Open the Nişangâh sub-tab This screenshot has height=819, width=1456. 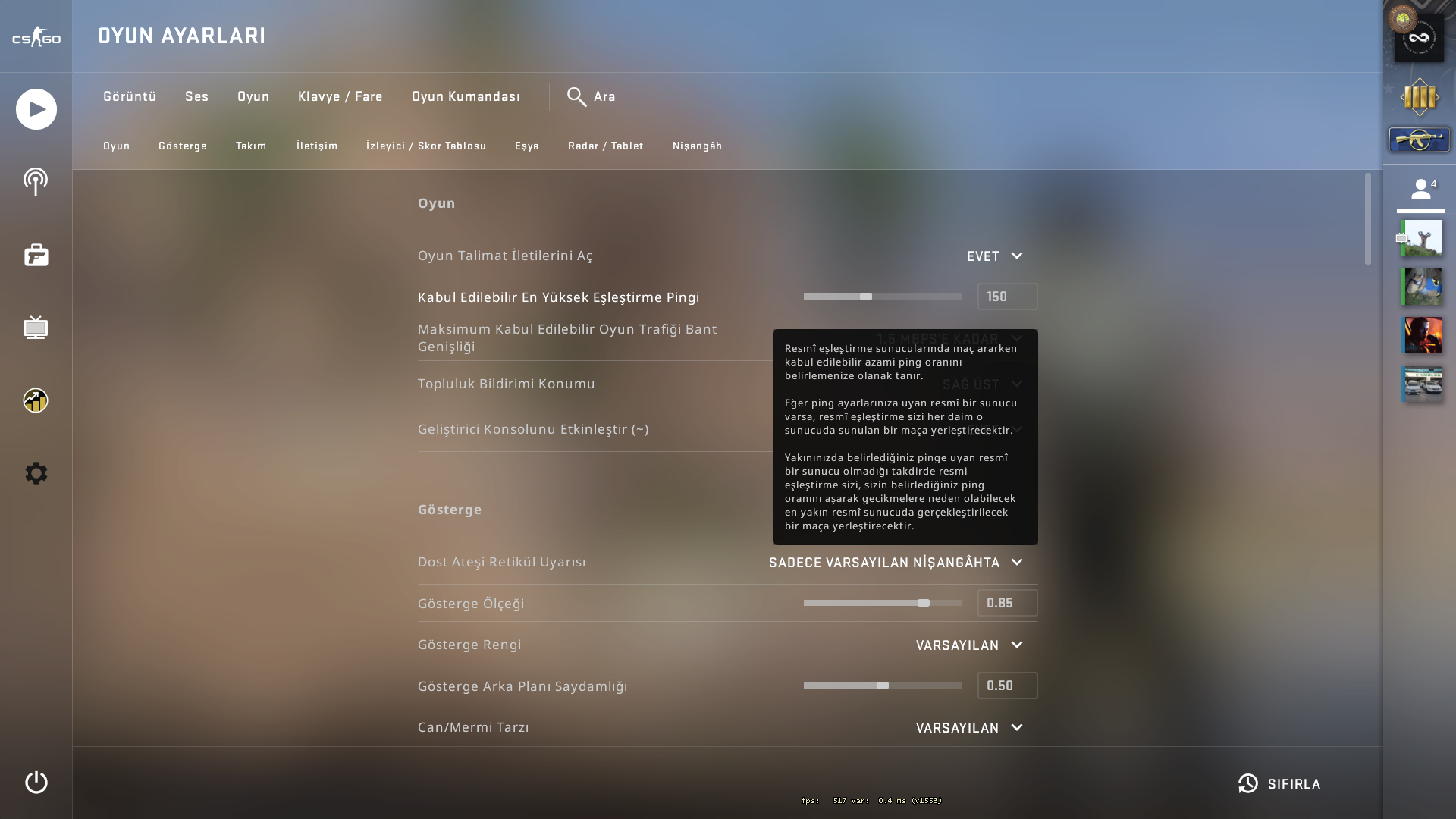click(x=697, y=146)
